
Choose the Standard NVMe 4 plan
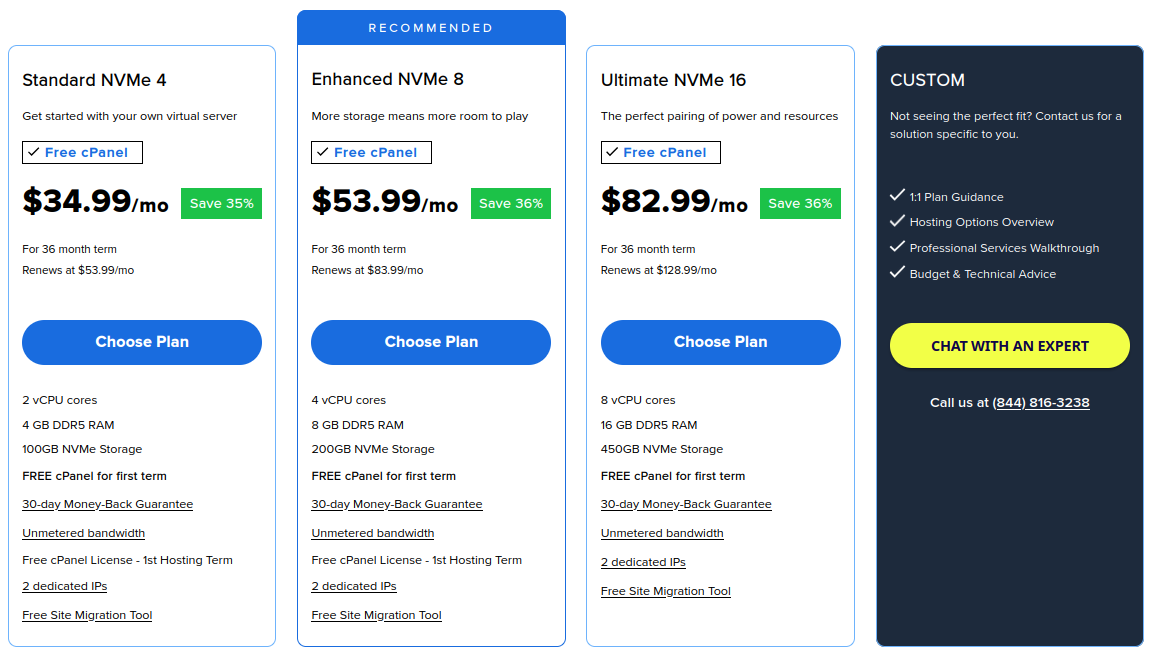(x=141, y=342)
